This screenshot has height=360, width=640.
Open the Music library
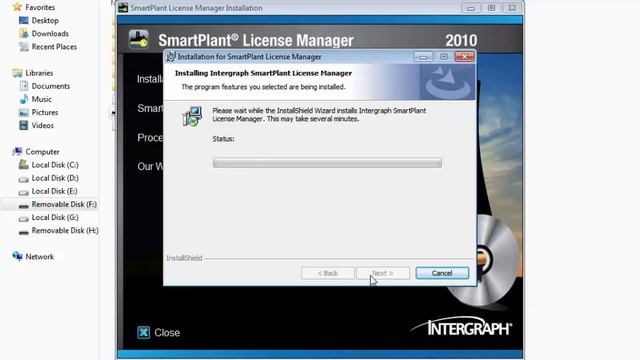pos(42,99)
